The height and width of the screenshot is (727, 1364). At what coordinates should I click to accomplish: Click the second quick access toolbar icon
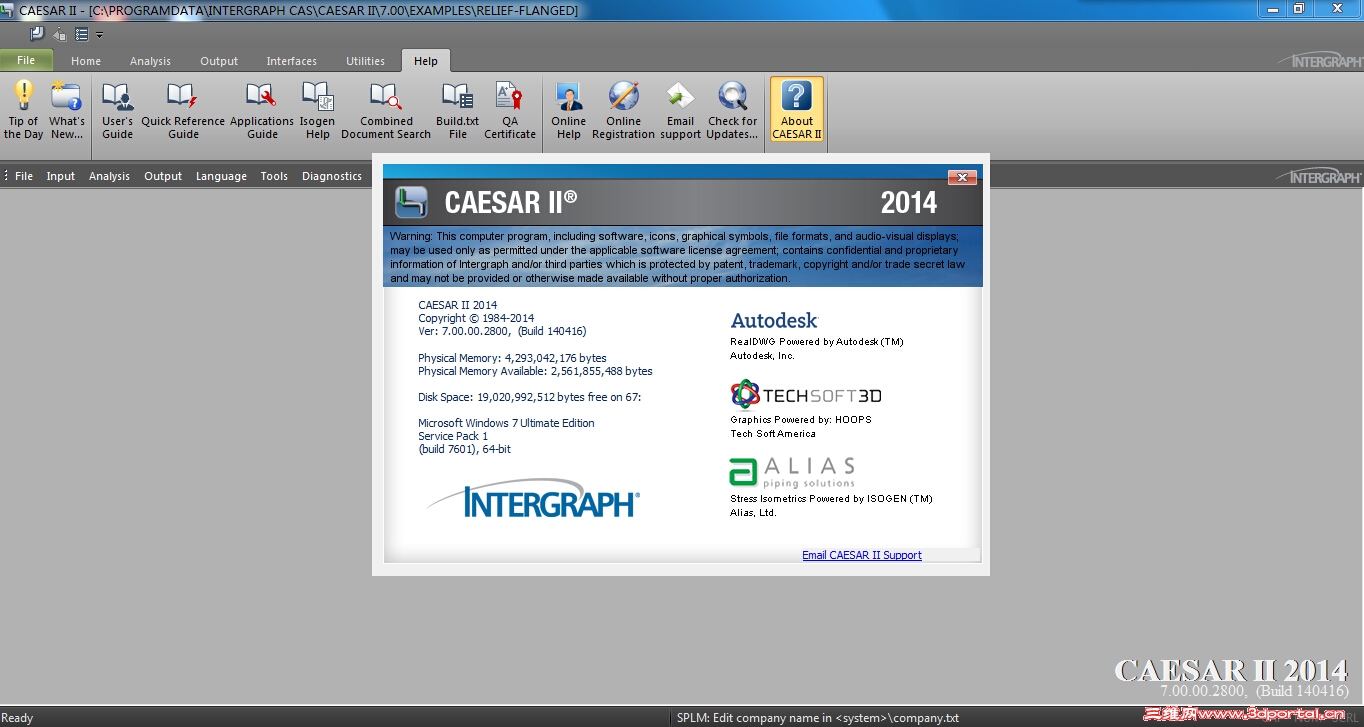pos(59,34)
